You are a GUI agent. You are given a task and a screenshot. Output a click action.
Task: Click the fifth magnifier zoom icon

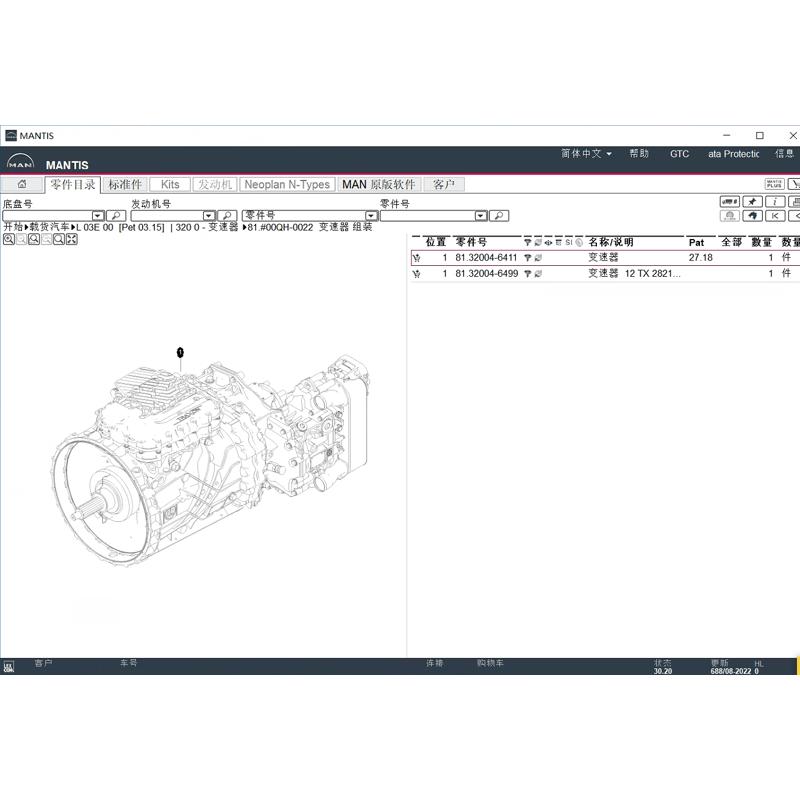click(x=59, y=239)
